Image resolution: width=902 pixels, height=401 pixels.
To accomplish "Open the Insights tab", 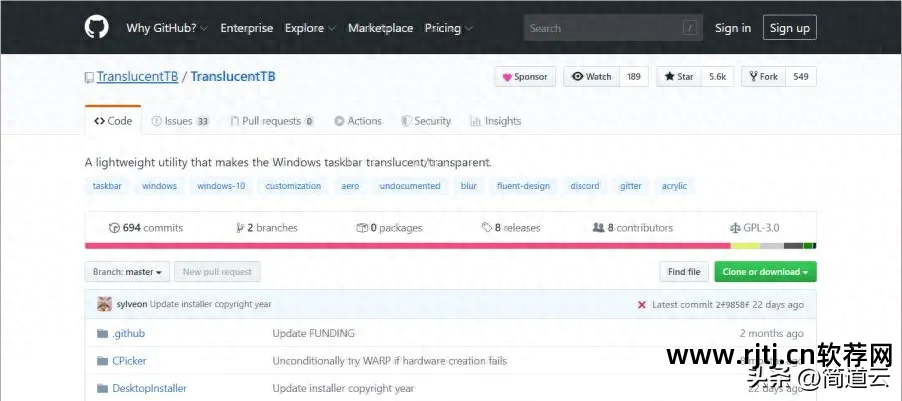I will (x=495, y=121).
